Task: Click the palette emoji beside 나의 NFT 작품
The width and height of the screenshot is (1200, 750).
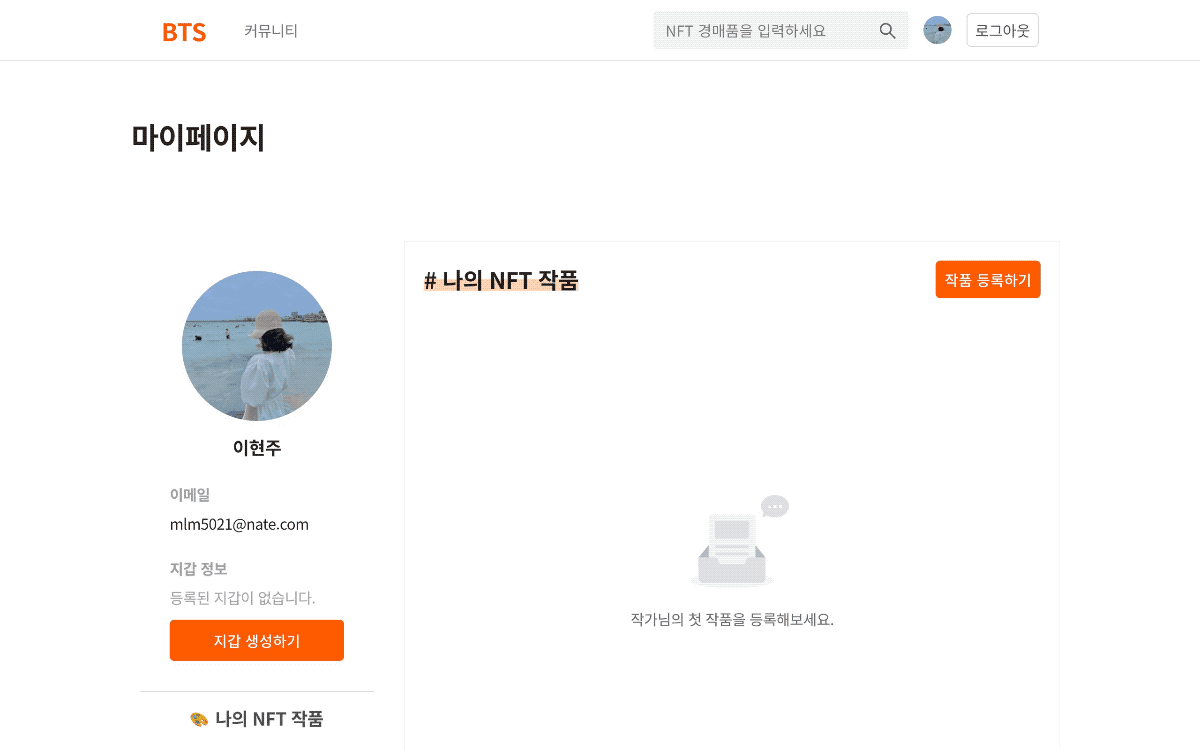Action: click(x=199, y=719)
